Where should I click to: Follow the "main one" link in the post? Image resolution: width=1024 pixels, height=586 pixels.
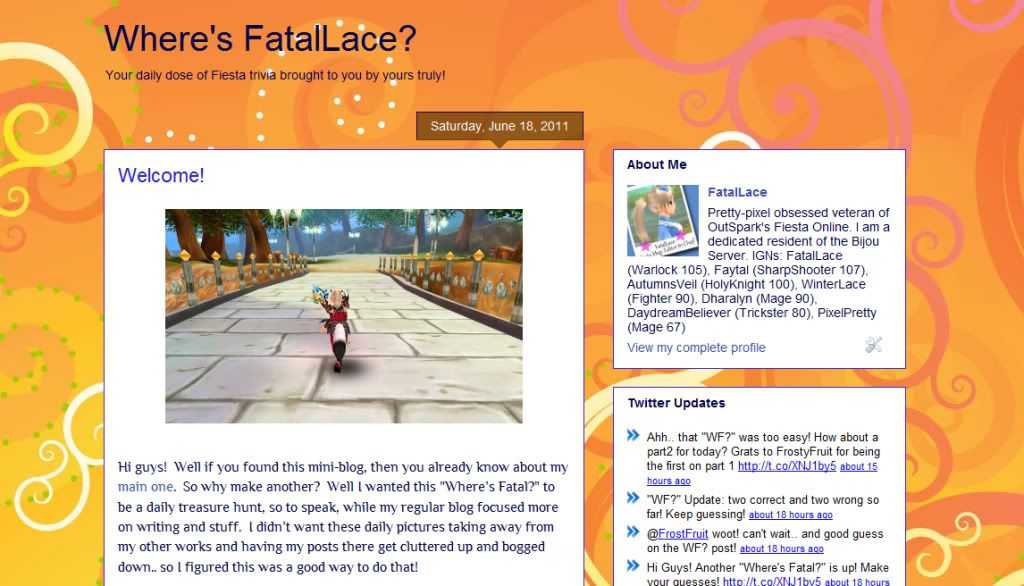pos(145,487)
